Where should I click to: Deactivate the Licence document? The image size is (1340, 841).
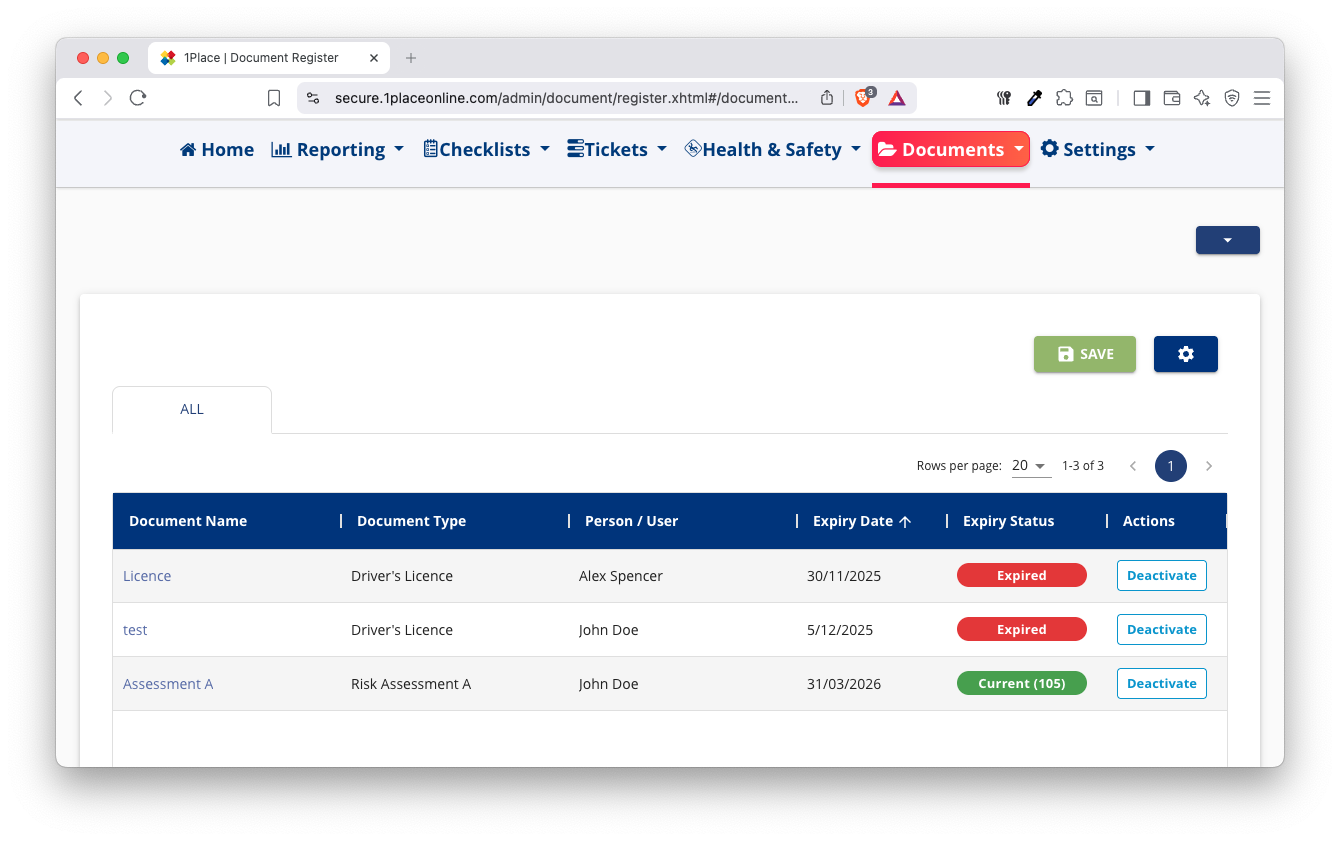1161,576
